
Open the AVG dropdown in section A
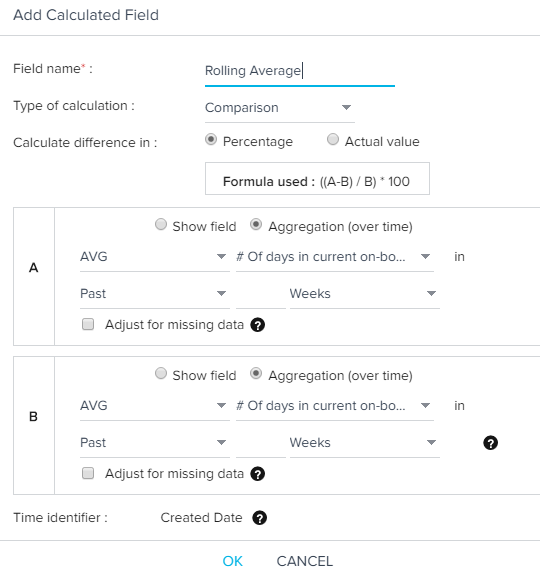point(155,257)
